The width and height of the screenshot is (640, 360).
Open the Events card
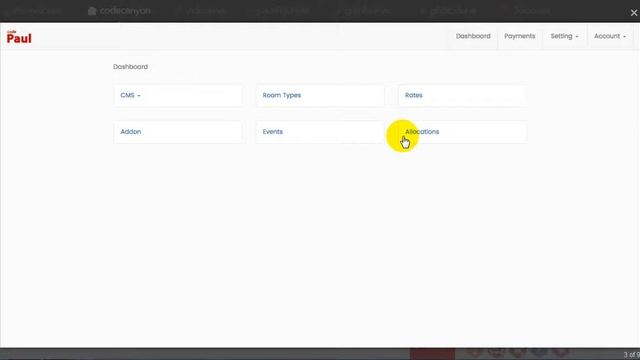tap(320, 132)
